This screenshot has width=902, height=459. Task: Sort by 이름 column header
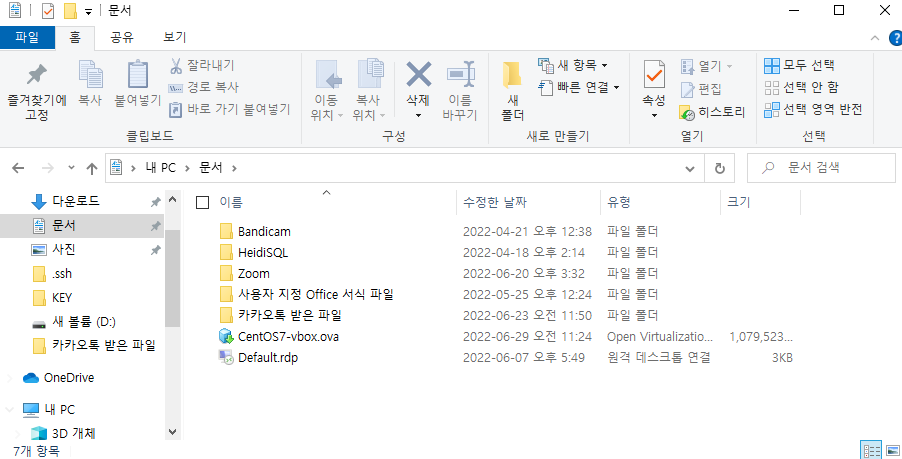[231, 202]
